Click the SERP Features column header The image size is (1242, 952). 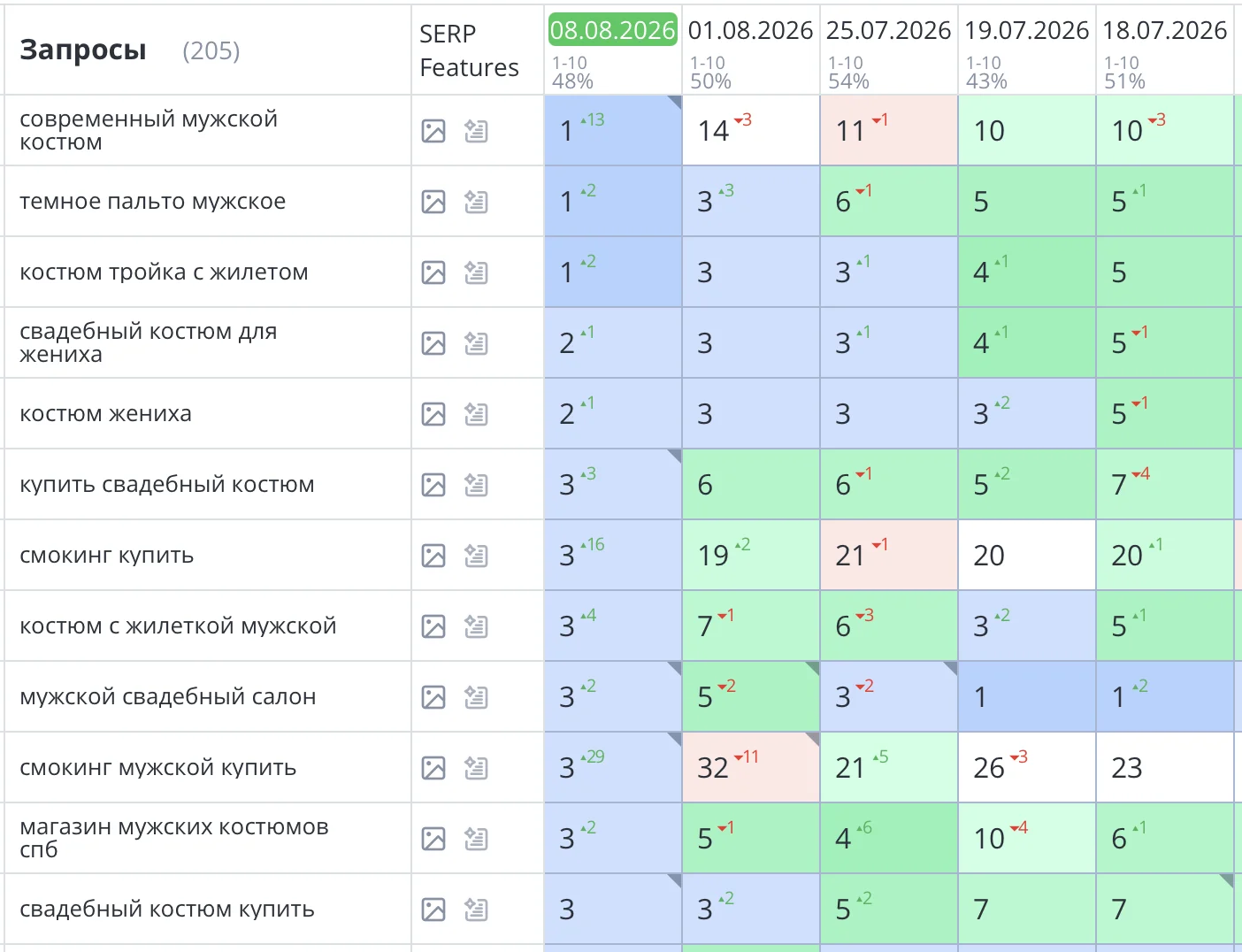469,50
